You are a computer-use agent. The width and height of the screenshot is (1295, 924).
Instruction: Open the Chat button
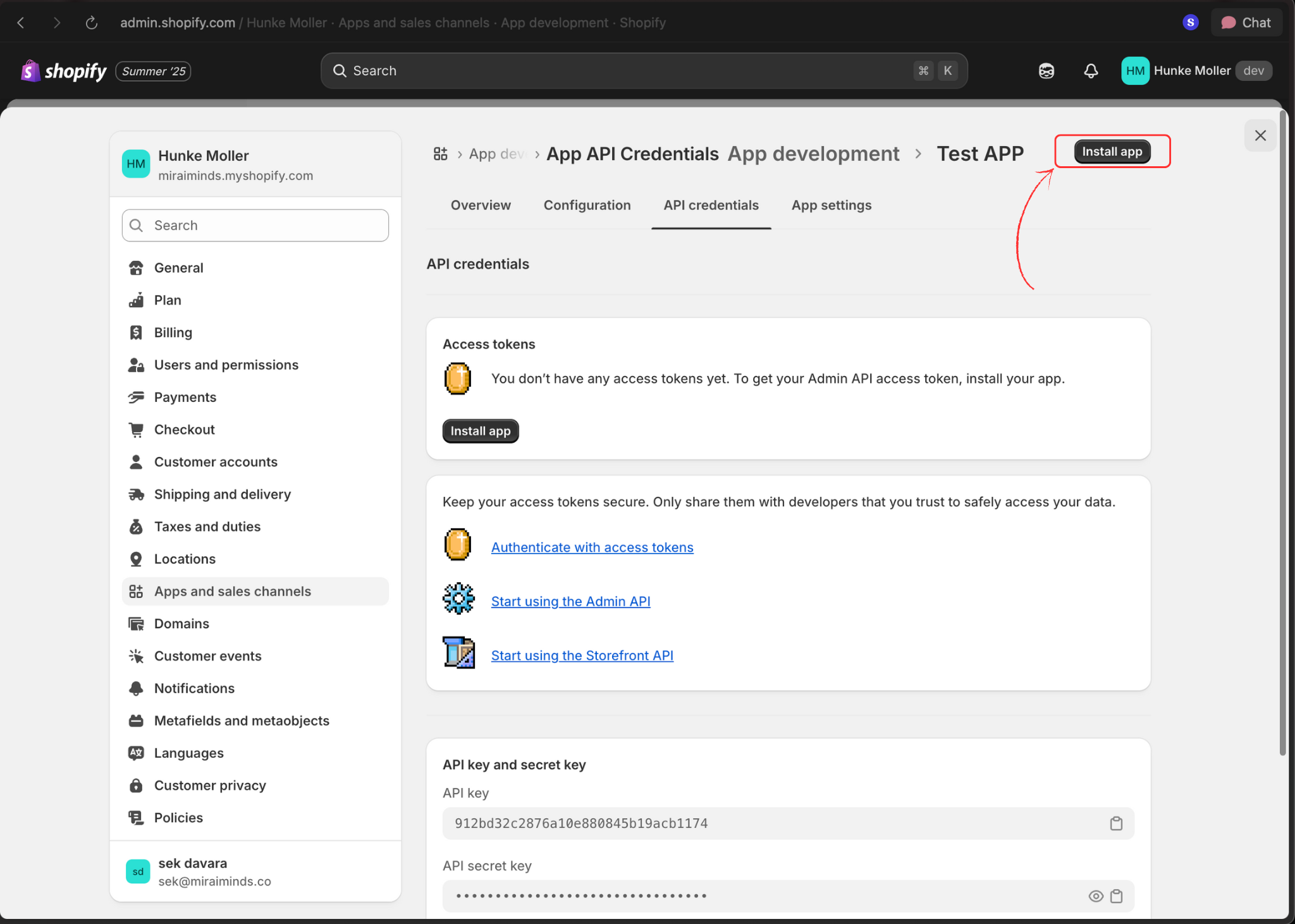1246,23
